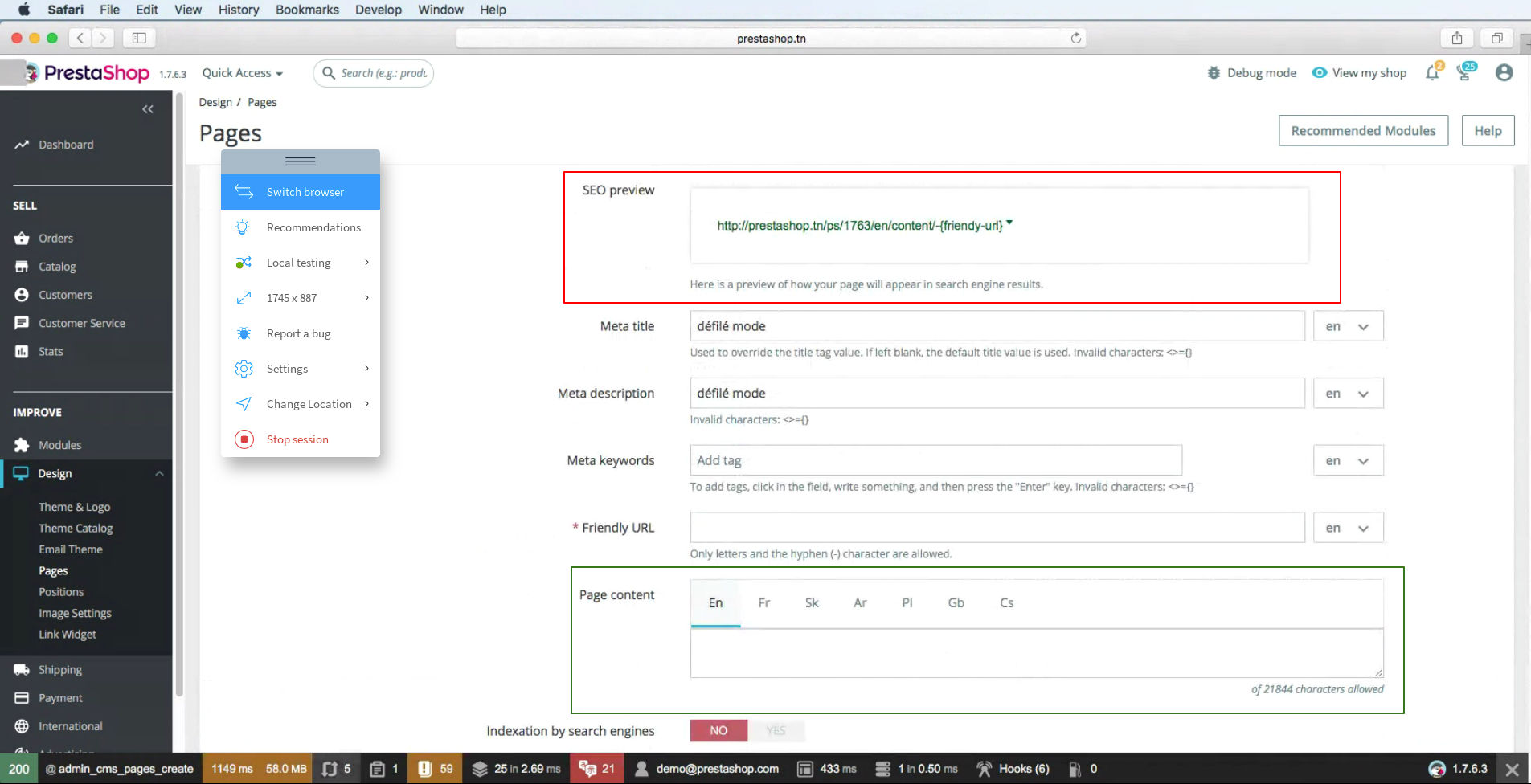The image size is (1531, 784).
Task: Open Safari History menu
Action: point(239,10)
